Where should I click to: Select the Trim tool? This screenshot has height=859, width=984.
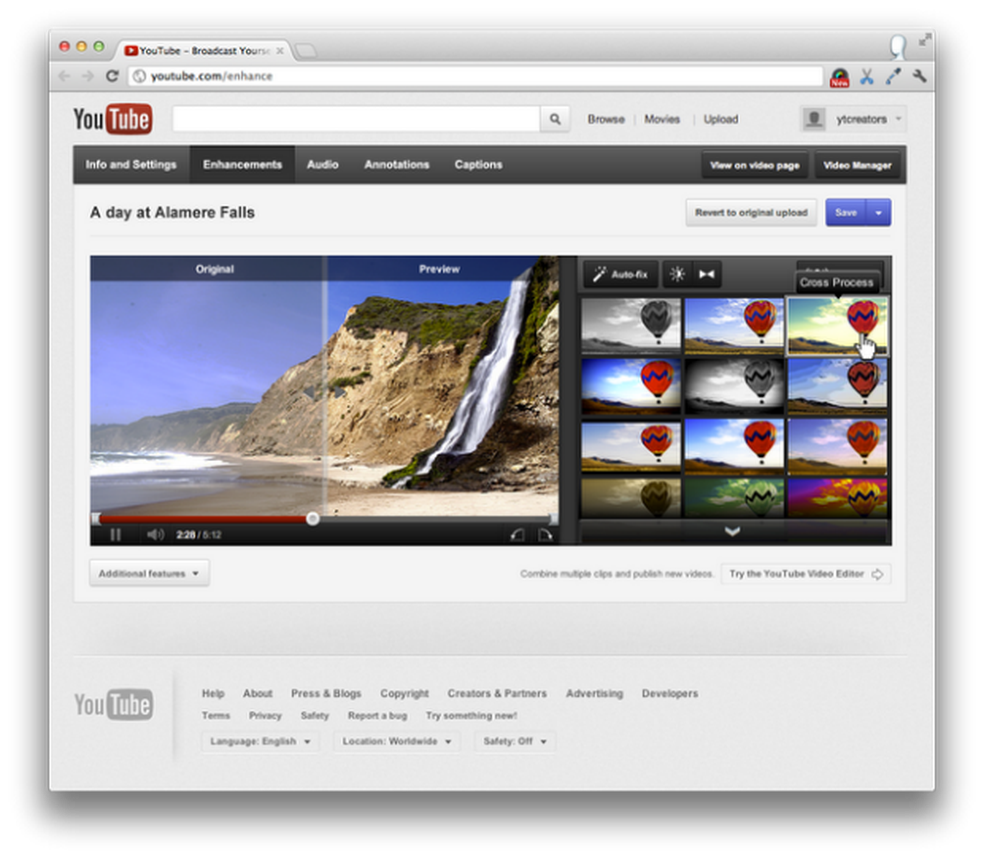pos(707,274)
